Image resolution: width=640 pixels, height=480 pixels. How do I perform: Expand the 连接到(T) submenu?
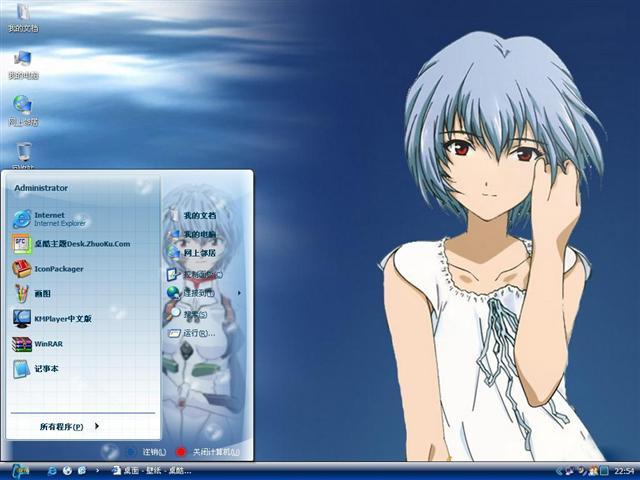point(203,293)
